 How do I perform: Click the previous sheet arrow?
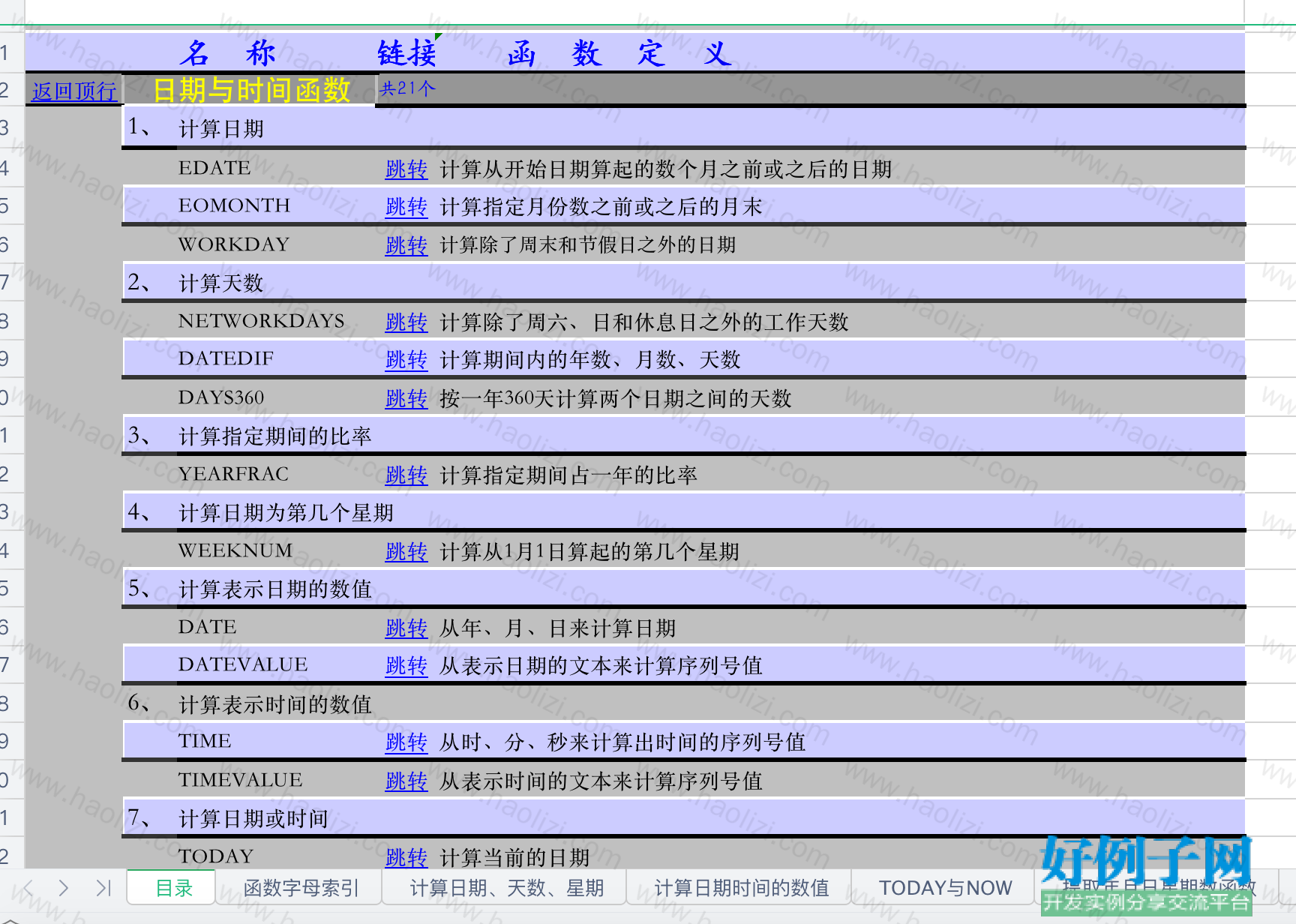[x=28, y=888]
